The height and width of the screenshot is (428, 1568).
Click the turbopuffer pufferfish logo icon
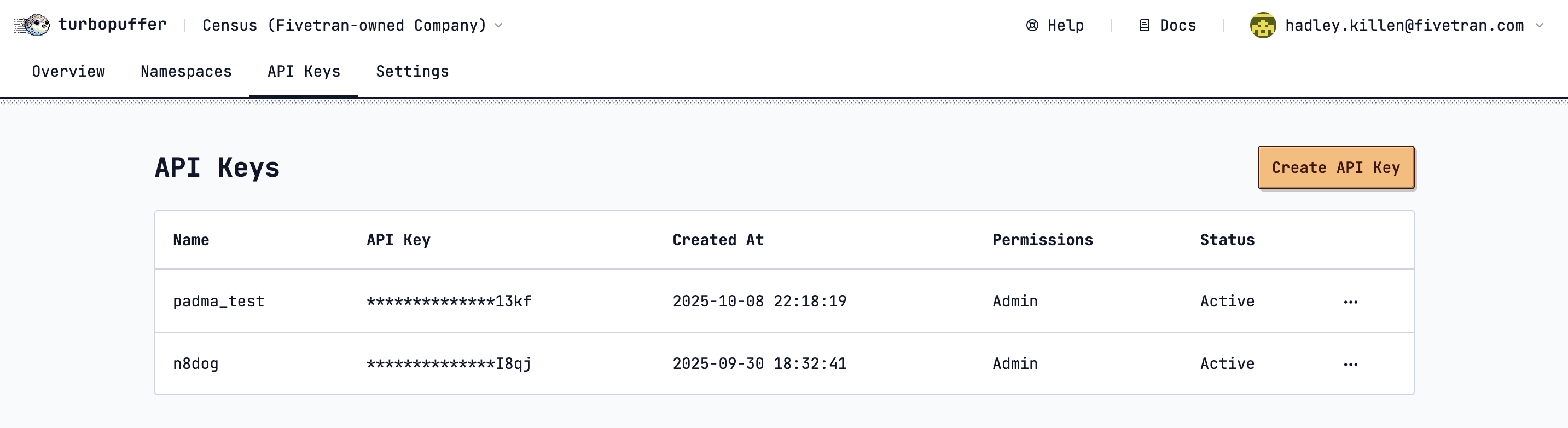tap(32, 25)
